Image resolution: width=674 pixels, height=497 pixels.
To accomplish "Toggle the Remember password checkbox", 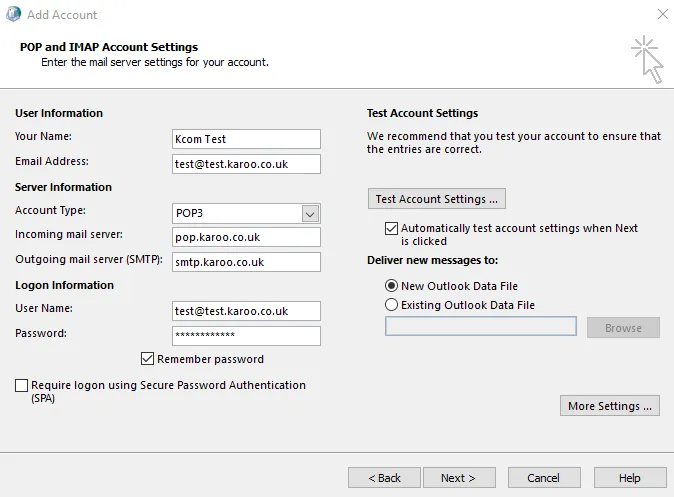I will [x=147, y=359].
